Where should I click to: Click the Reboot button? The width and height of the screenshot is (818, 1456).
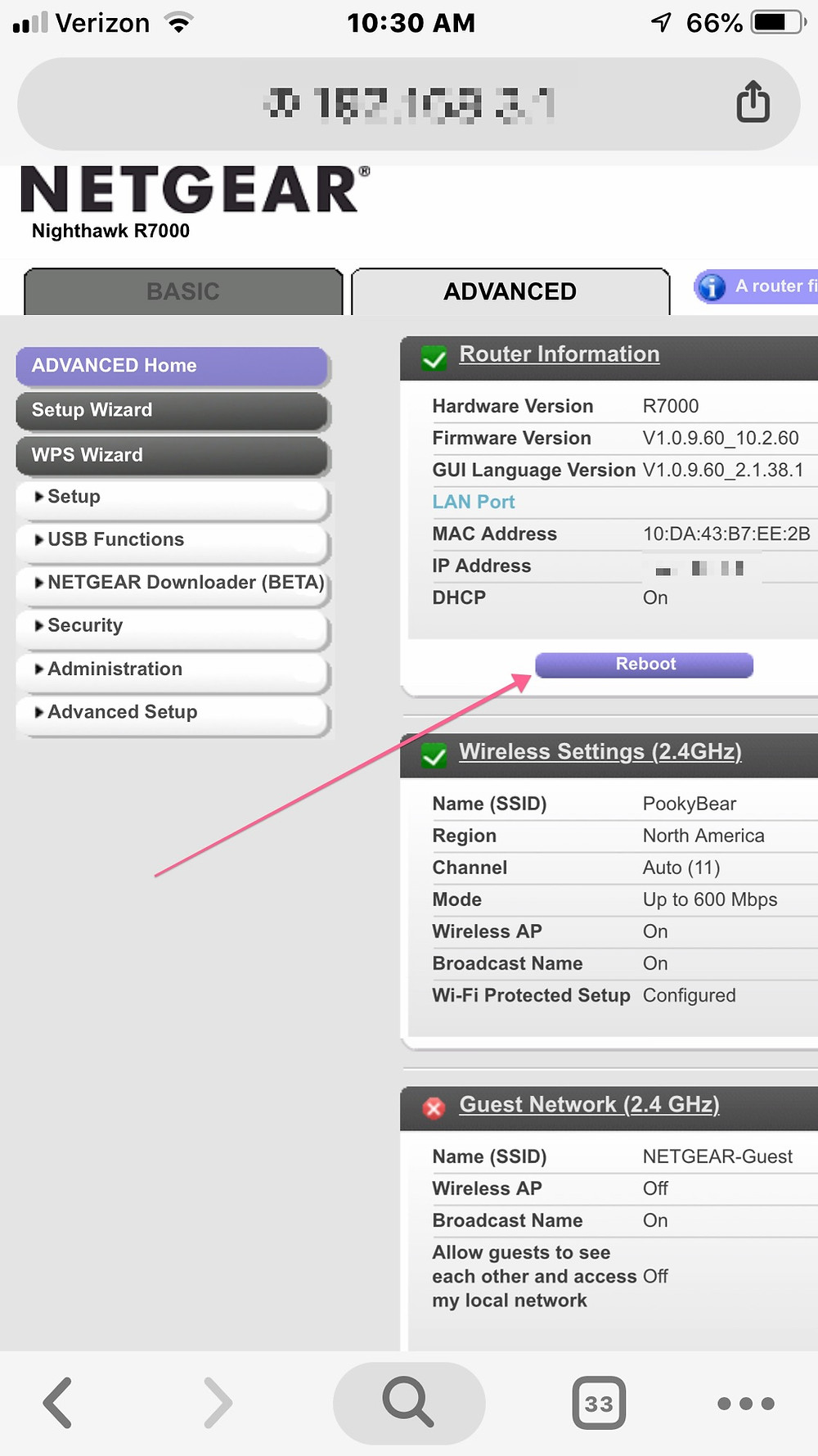pos(645,665)
